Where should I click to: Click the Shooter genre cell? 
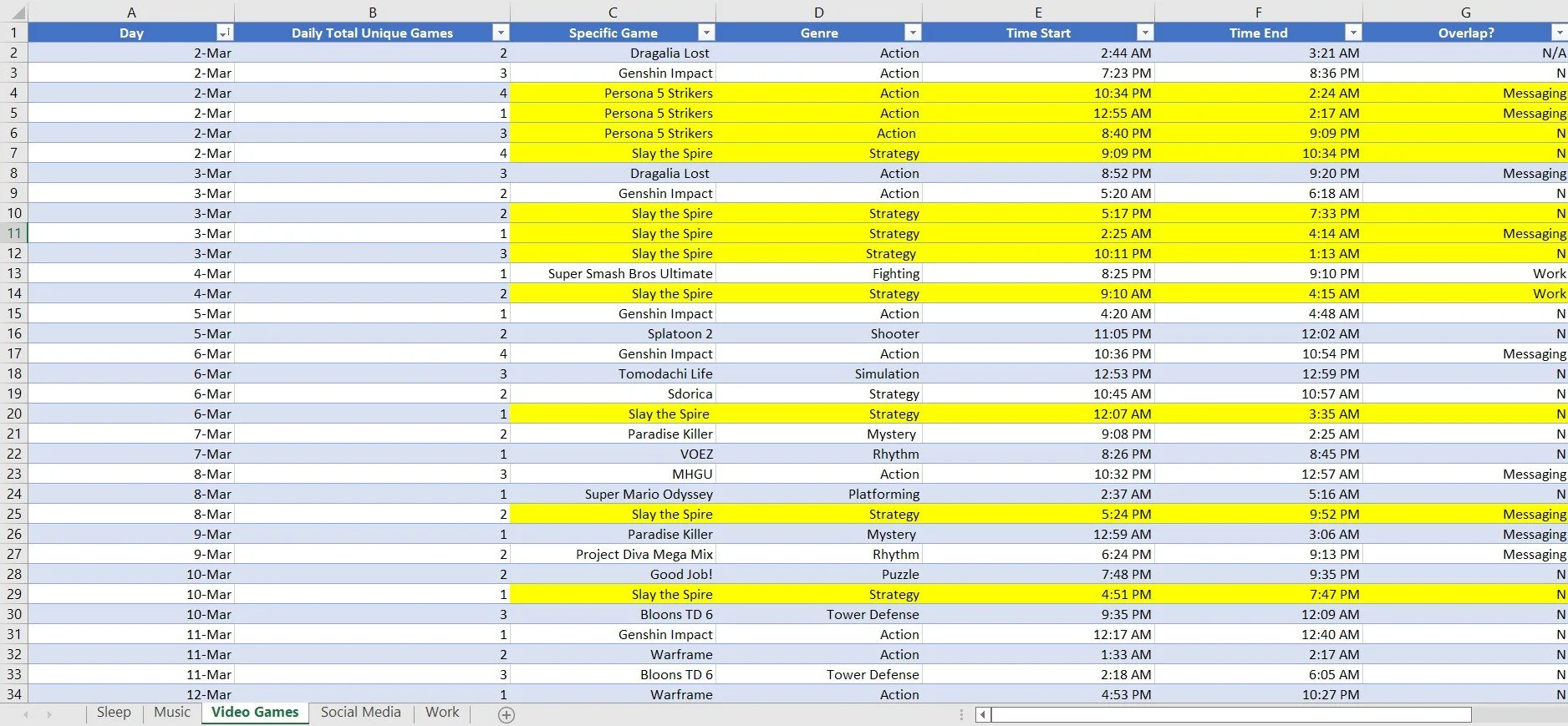[x=819, y=333]
